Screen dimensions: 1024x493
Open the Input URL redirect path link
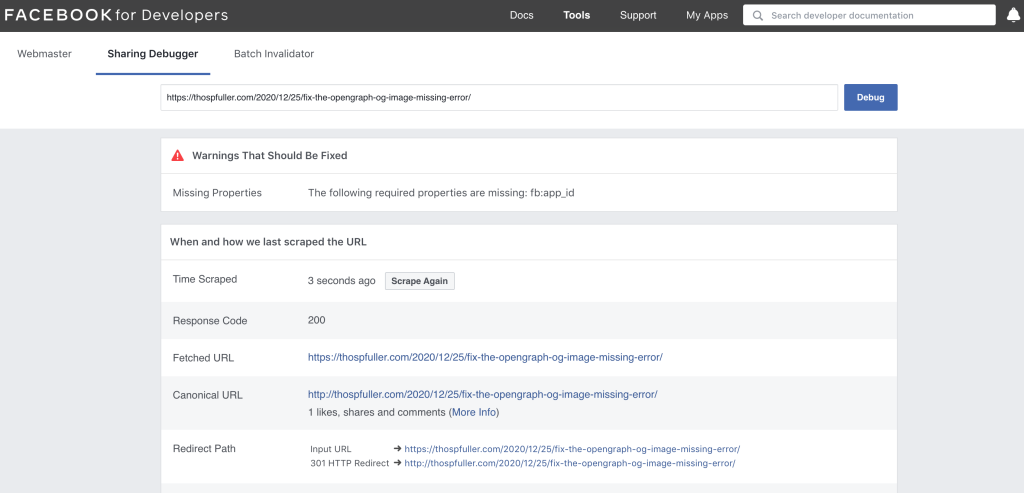572,449
